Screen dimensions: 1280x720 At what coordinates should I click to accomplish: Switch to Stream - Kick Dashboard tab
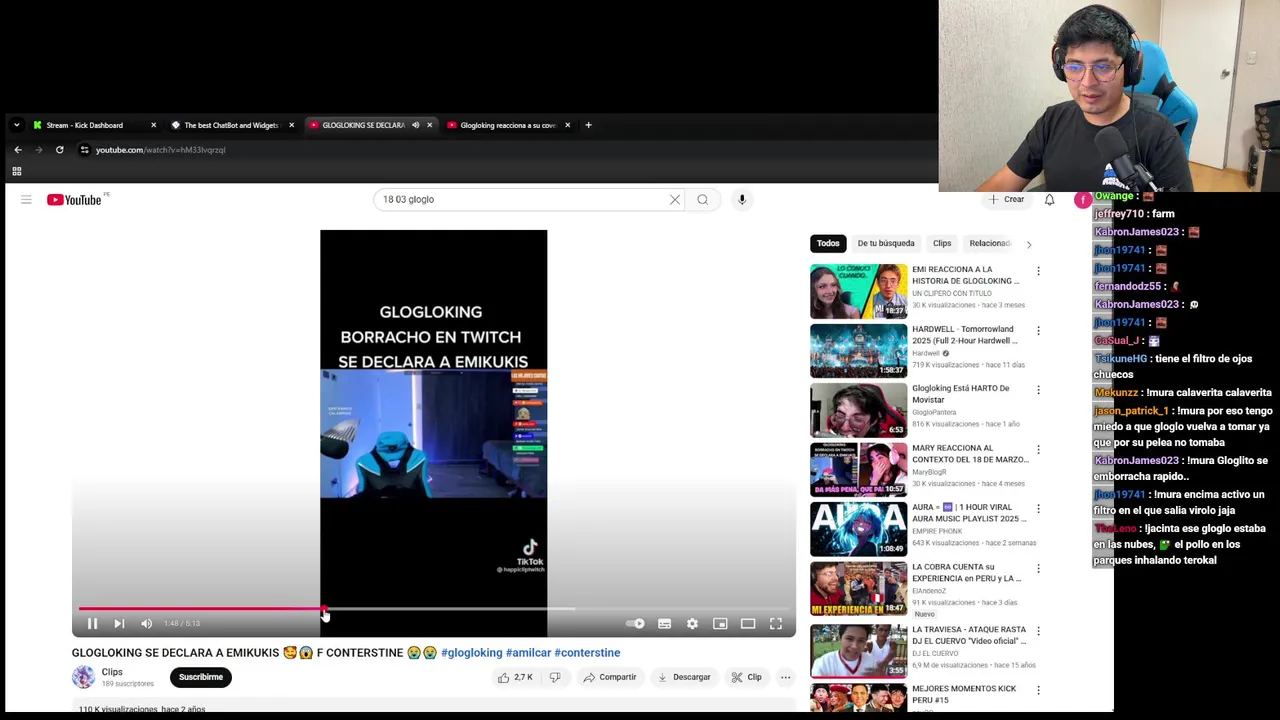[x=92, y=125]
